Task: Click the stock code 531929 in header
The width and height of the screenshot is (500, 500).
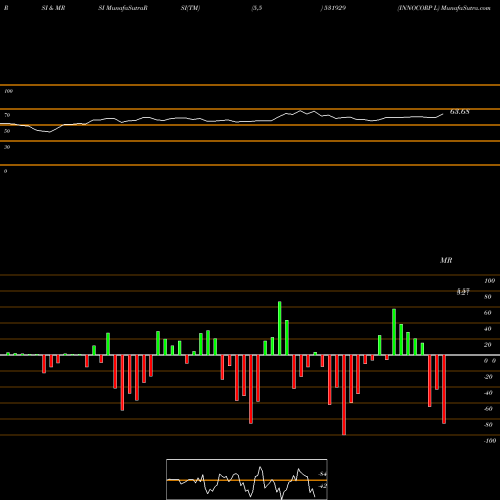Action: click(334, 8)
